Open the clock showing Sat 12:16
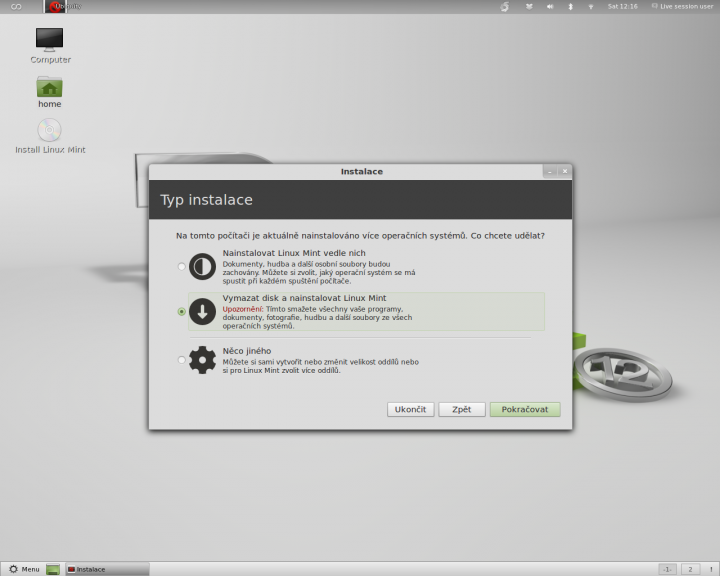 click(622, 6)
